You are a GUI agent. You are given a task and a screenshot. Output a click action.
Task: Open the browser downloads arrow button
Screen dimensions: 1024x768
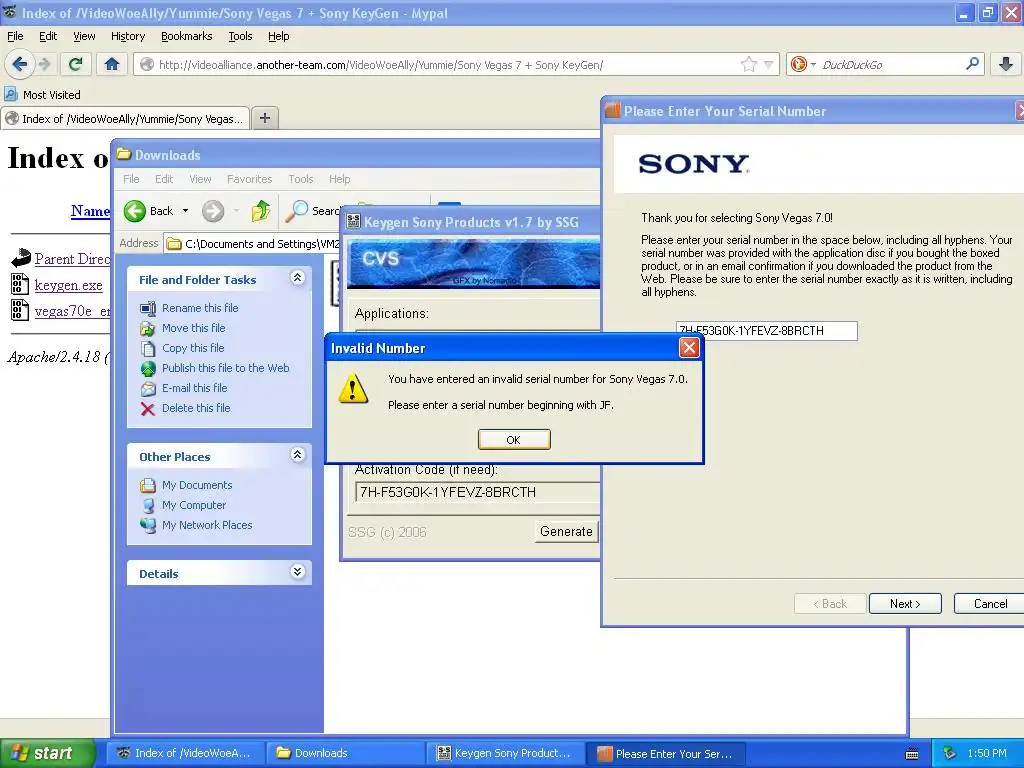[1006, 64]
